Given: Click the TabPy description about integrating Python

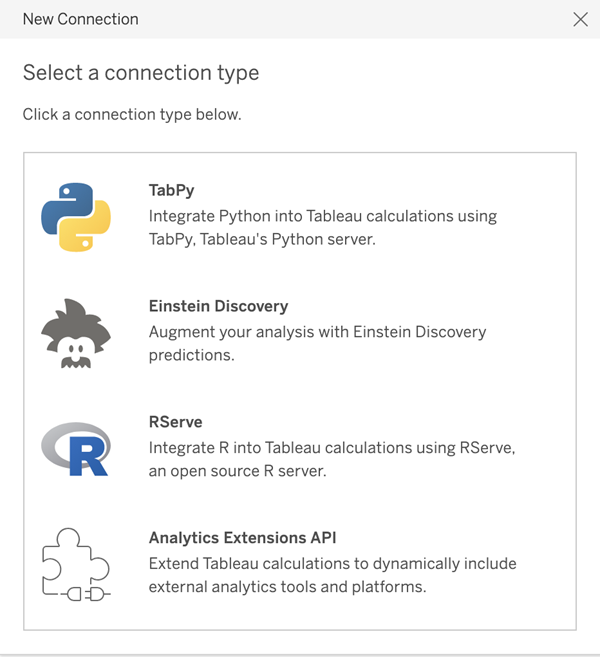Looking at the screenshot, I should (322, 216).
